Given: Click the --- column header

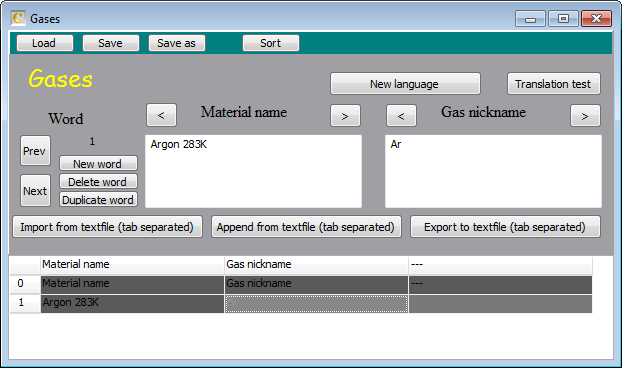Looking at the screenshot, I should [x=500, y=264].
